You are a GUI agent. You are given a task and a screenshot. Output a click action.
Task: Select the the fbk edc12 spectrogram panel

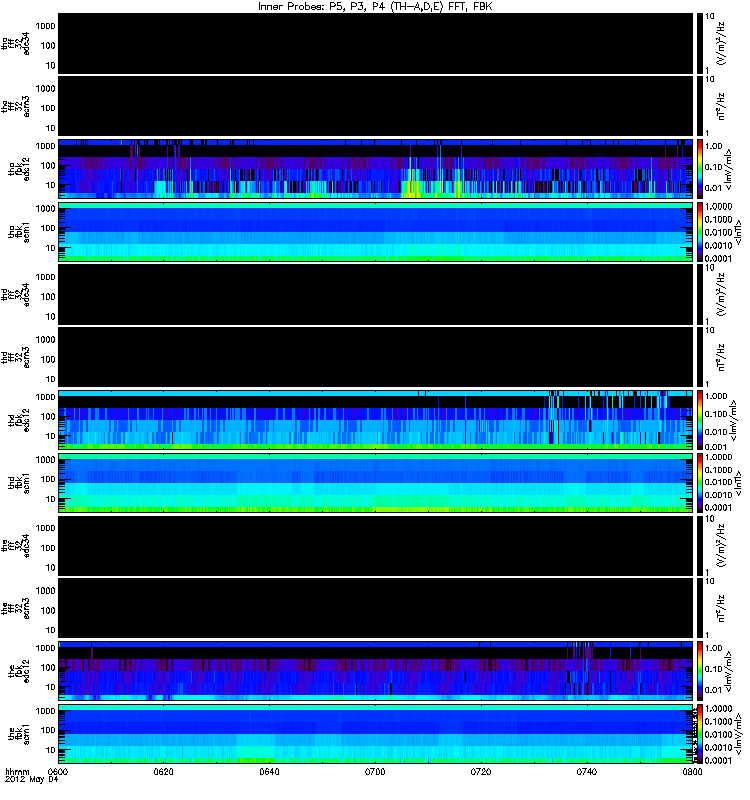(376, 671)
